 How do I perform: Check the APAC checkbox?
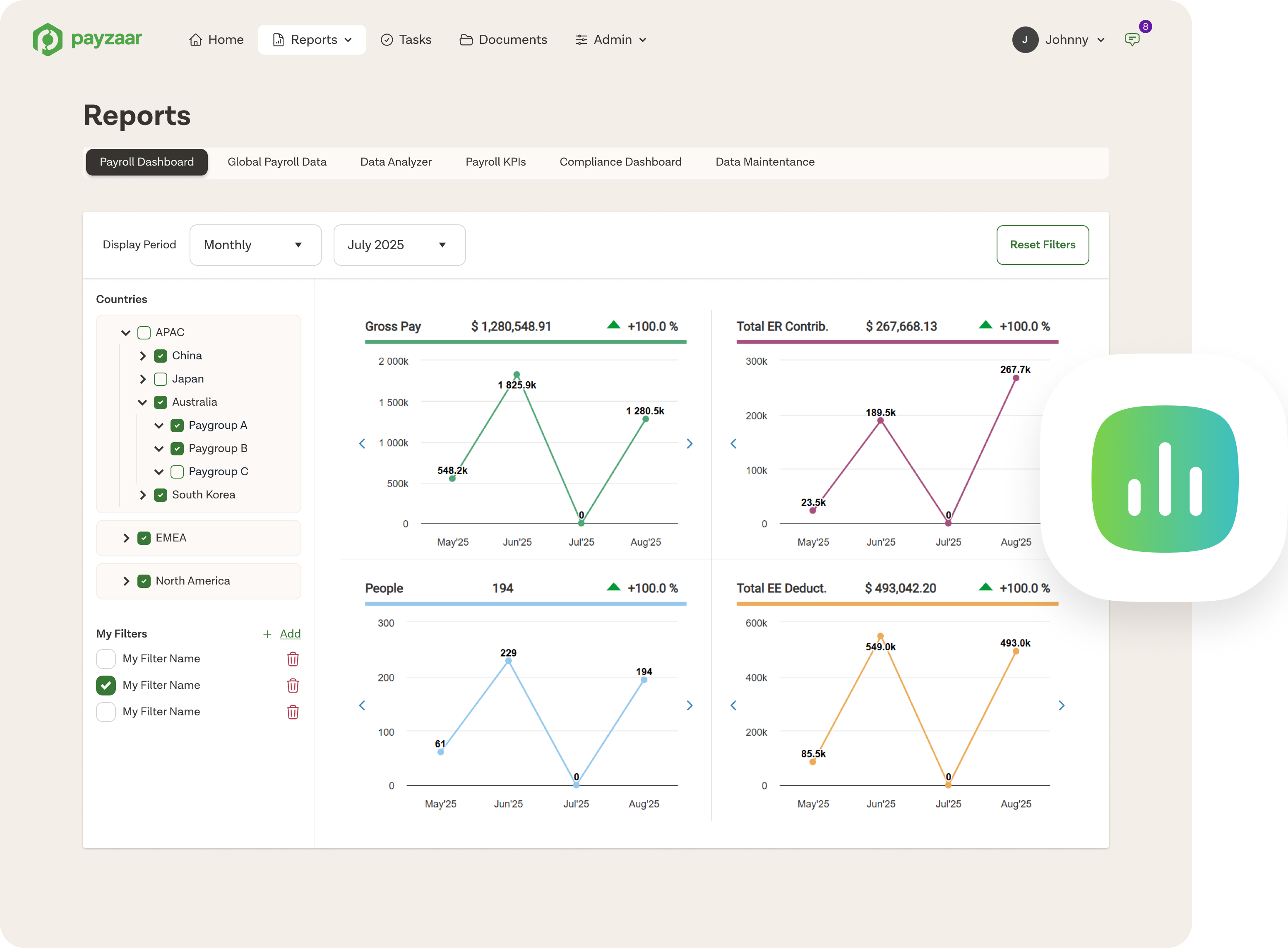pos(144,332)
